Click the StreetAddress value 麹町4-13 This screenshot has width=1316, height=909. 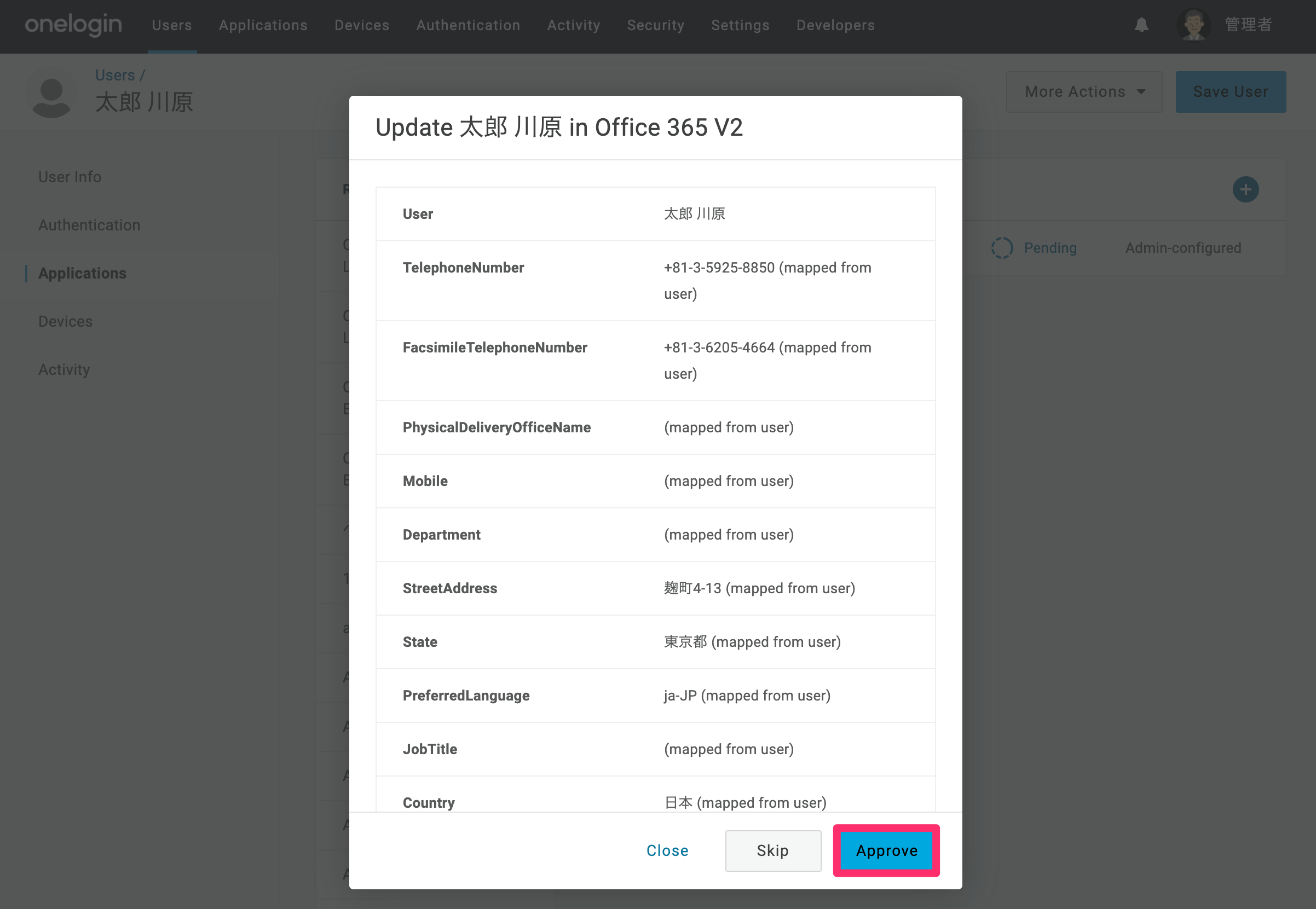pyautogui.click(x=692, y=588)
